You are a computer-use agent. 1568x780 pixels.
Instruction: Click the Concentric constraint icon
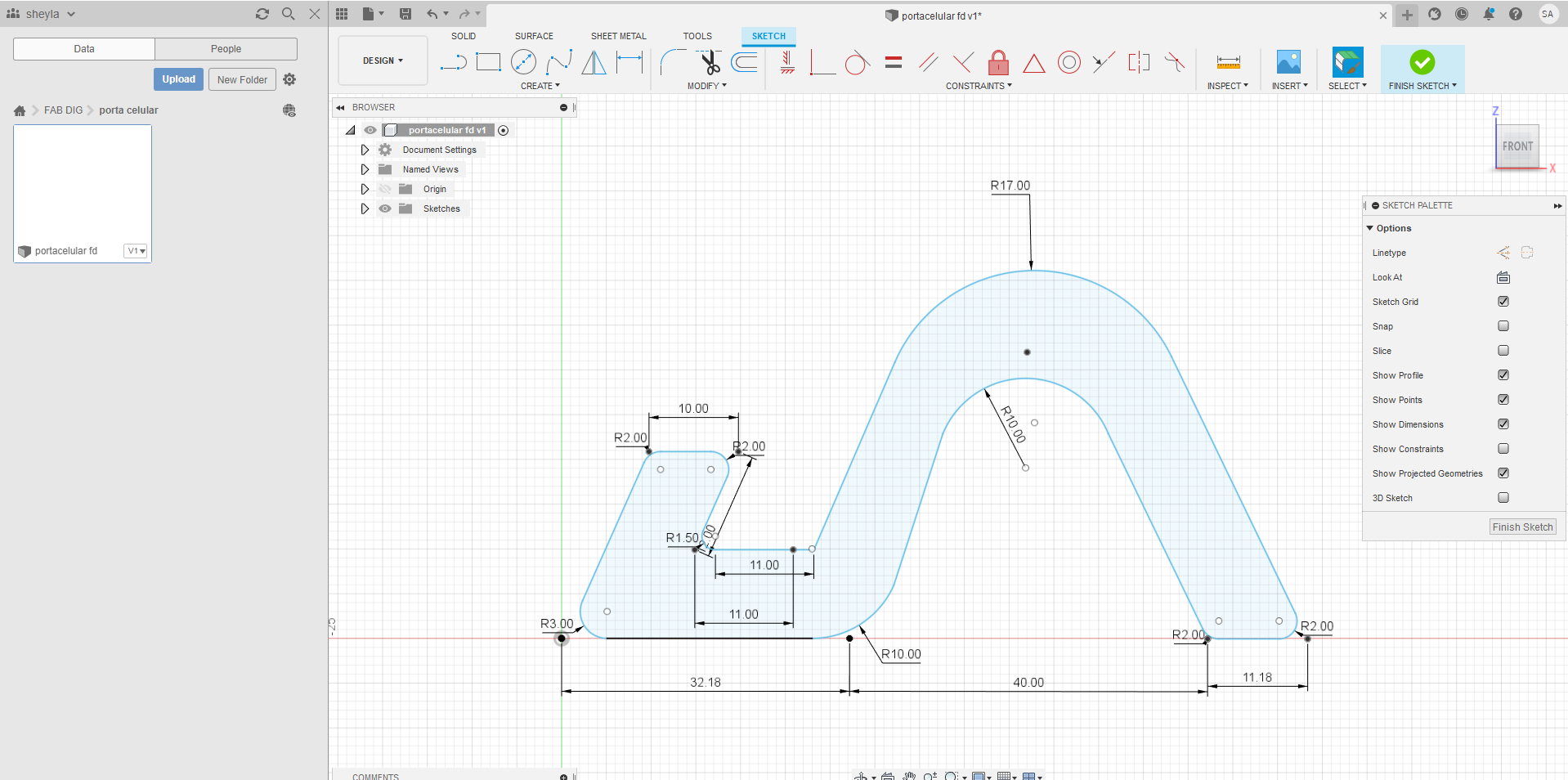click(x=1068, y=62)
